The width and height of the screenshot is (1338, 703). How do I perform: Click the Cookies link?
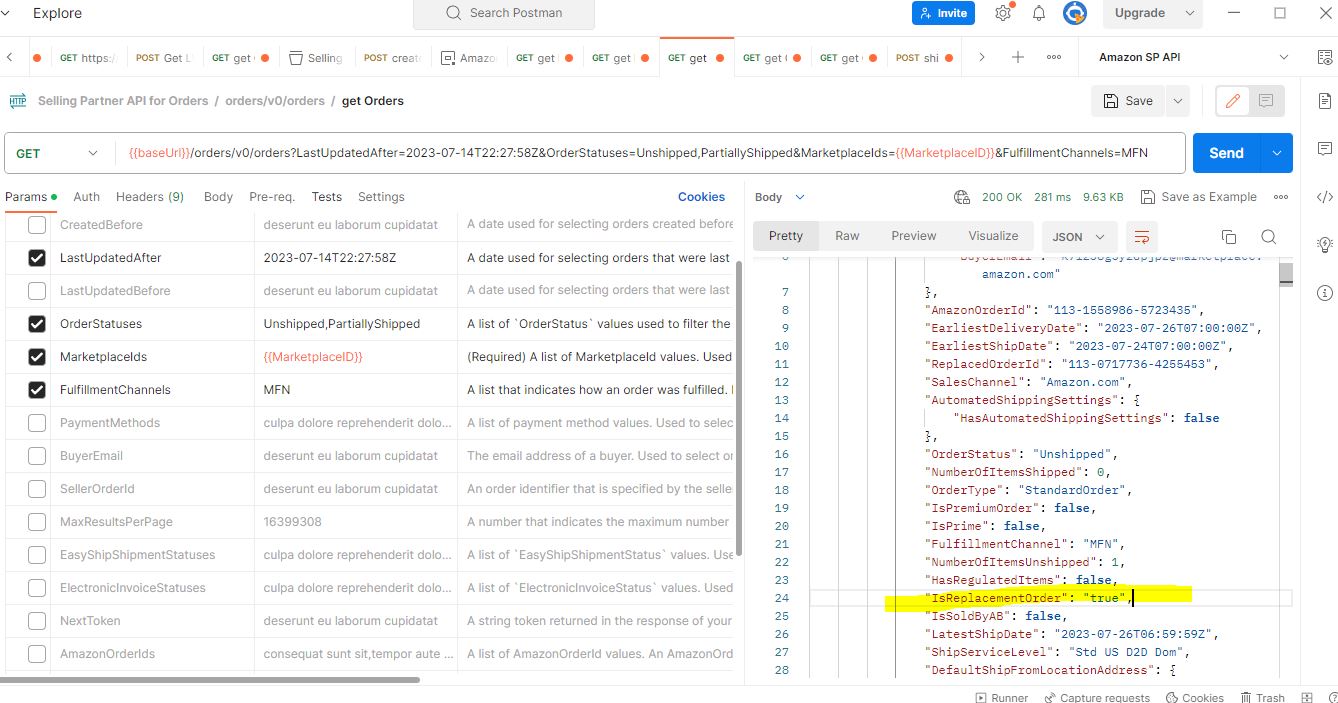pos(701,196)
